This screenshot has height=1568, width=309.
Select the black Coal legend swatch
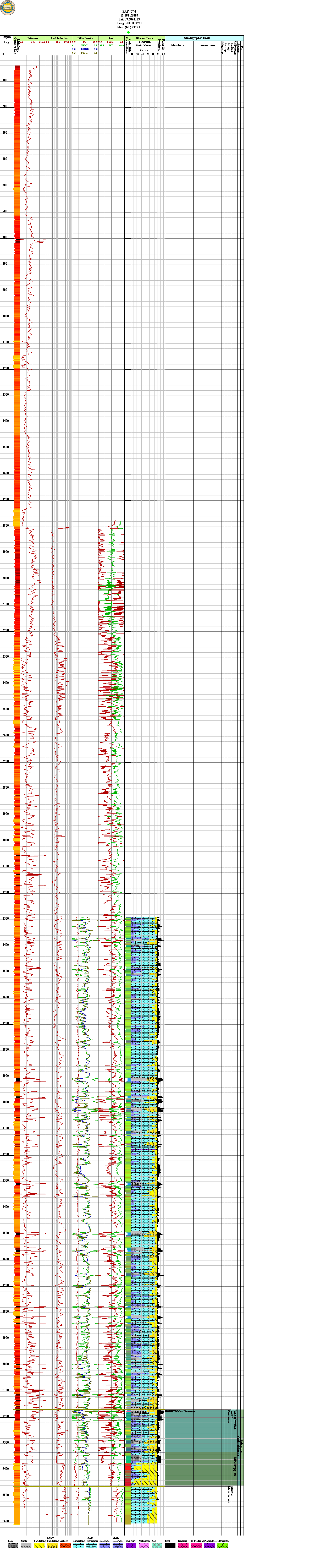[170, 1545]
